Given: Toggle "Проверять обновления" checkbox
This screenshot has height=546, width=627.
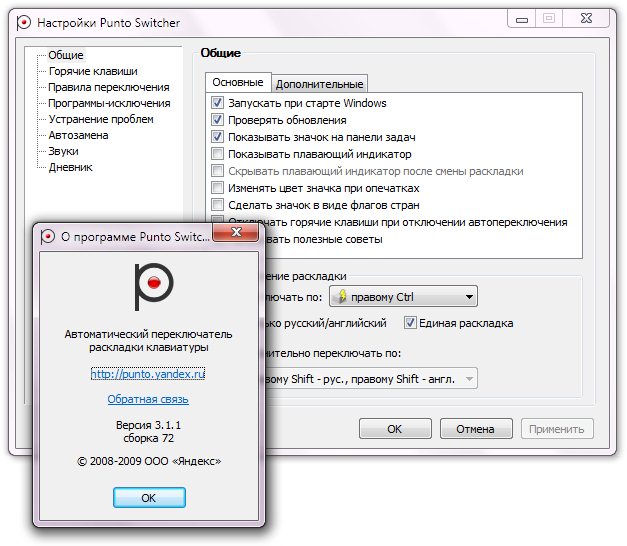Looking at the screenshot, I should tap(218, 120).
